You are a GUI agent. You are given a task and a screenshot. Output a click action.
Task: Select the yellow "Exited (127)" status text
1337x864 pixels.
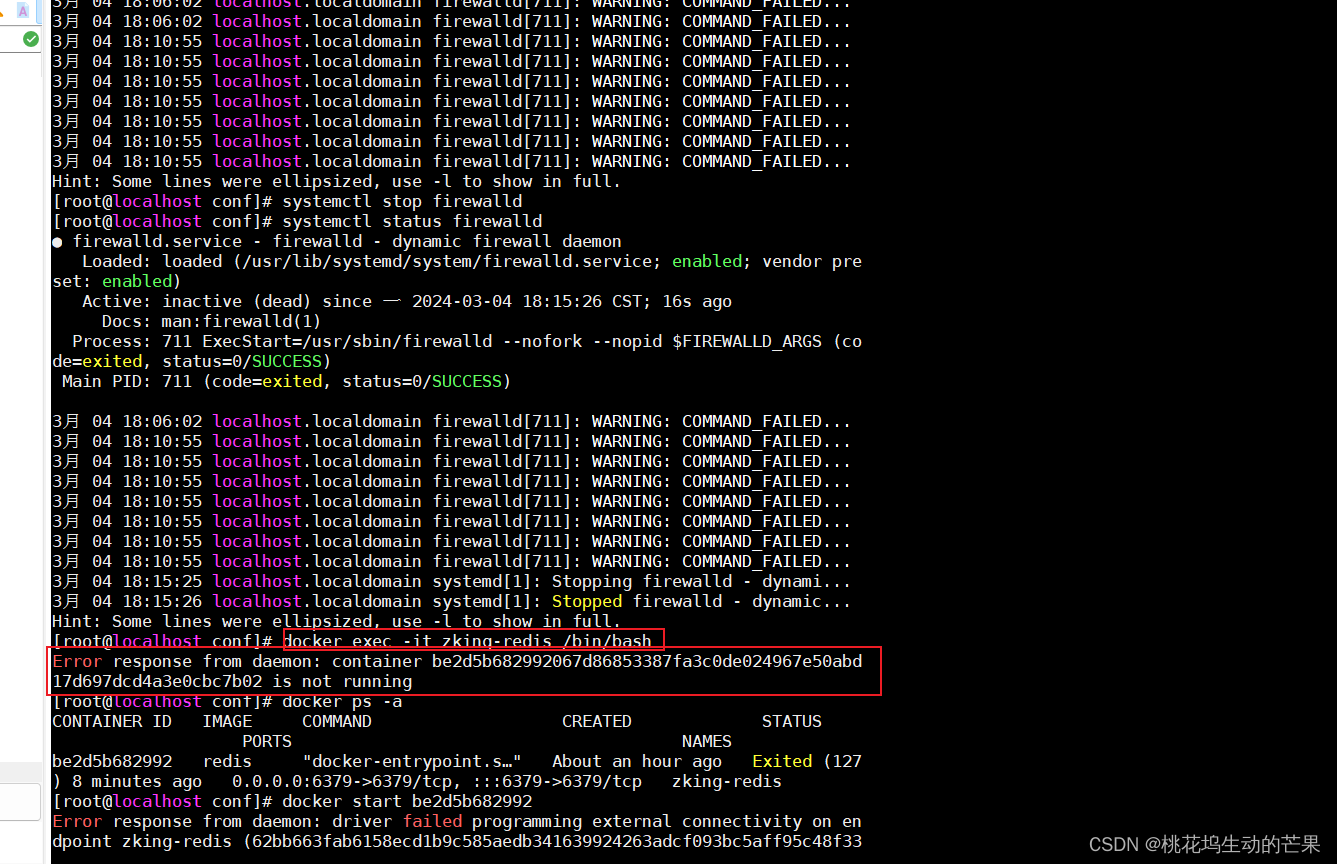click(x=801, y=761)
